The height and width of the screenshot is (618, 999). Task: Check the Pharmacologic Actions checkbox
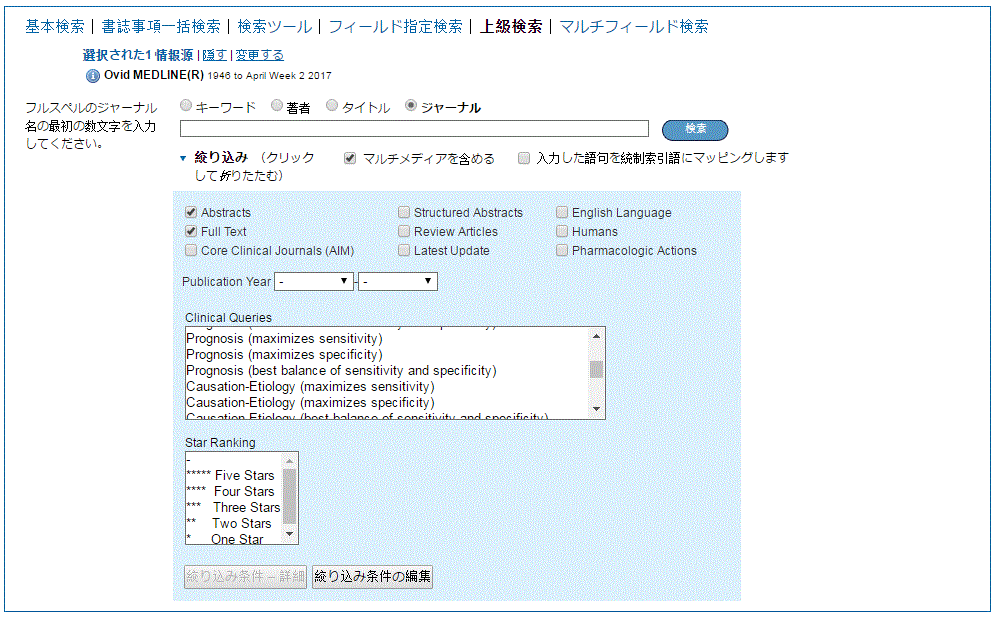[561, 250]
